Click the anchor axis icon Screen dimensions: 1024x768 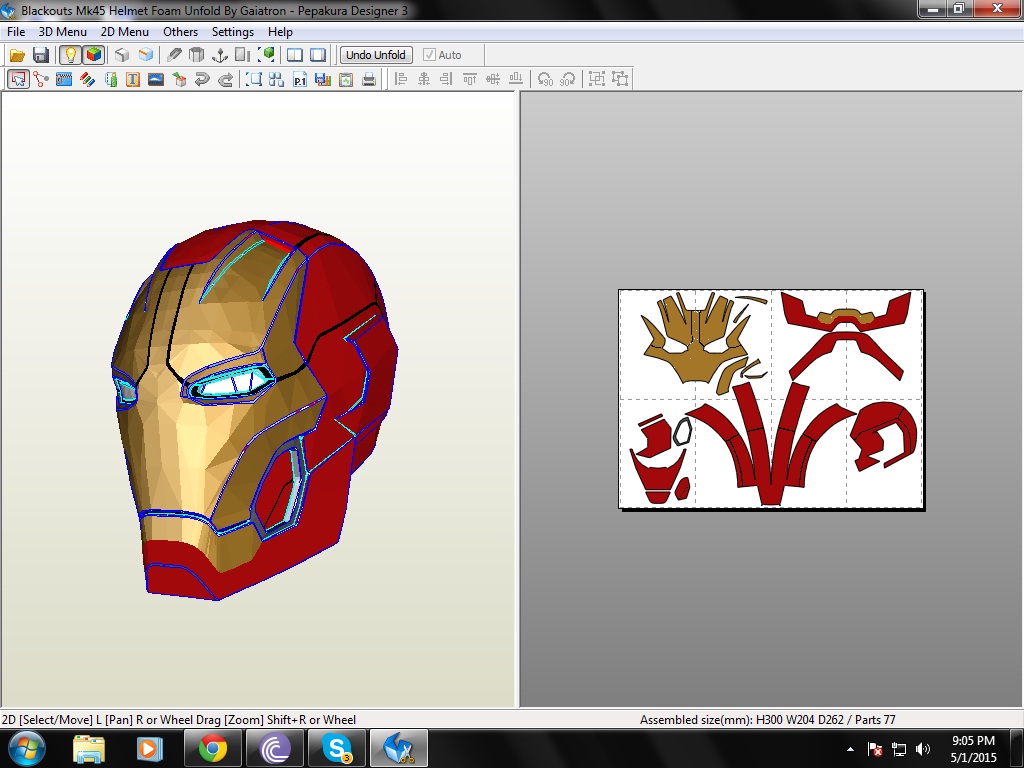[x=220, y=56]
